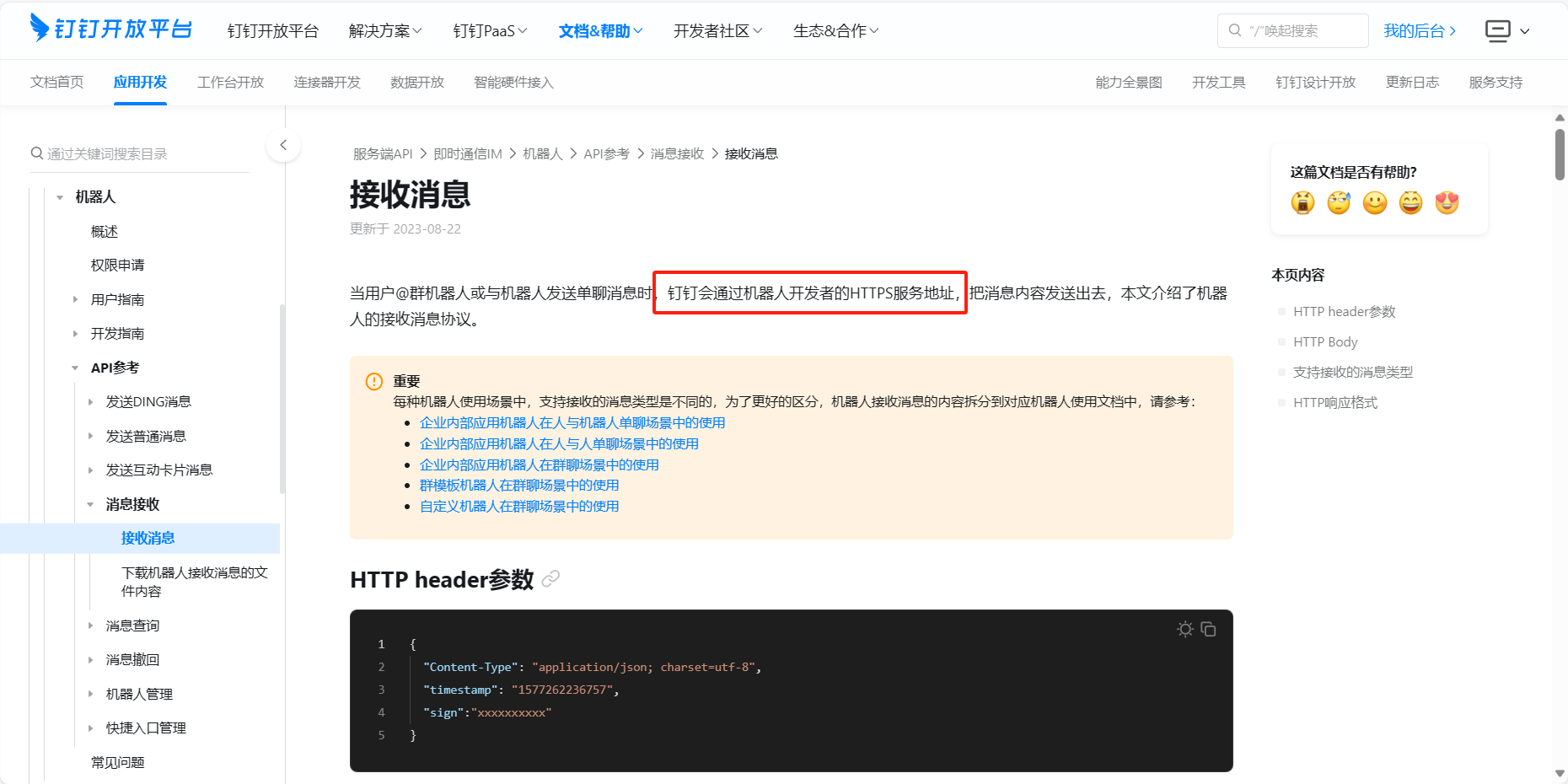Collapse the sidebar with the arrow button
The image size is (1568, 784).
tap(283, 145)
